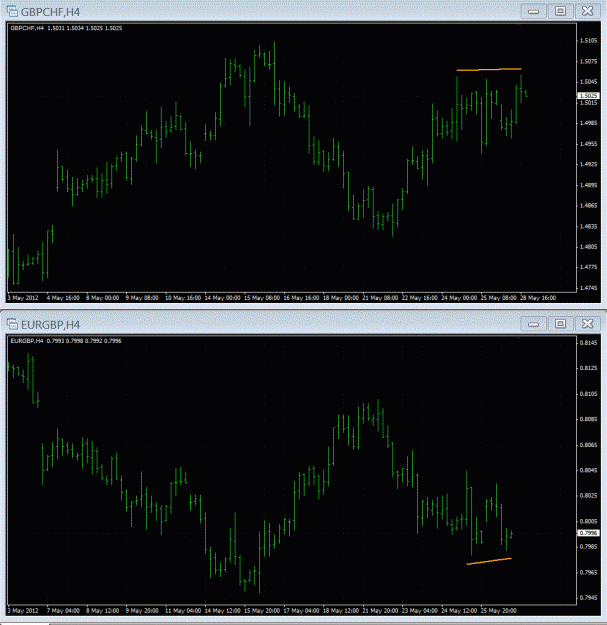The height and width of the screenshot is (625, 607).
Task: Click the 22 May 16:00 time label
Action: point(419,298)
